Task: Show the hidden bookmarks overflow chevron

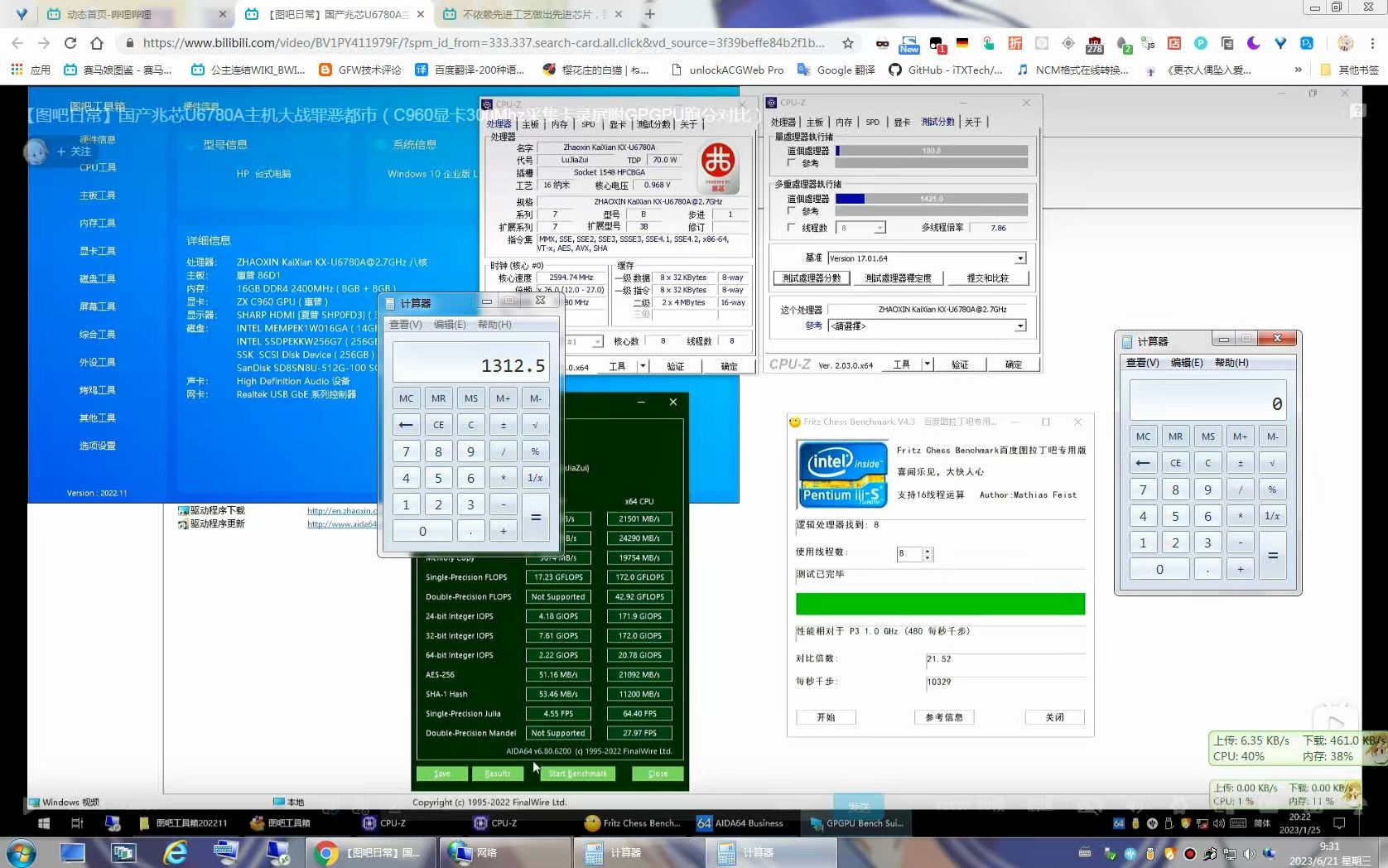Action: pyautogui.click(x=1298, y=70)
